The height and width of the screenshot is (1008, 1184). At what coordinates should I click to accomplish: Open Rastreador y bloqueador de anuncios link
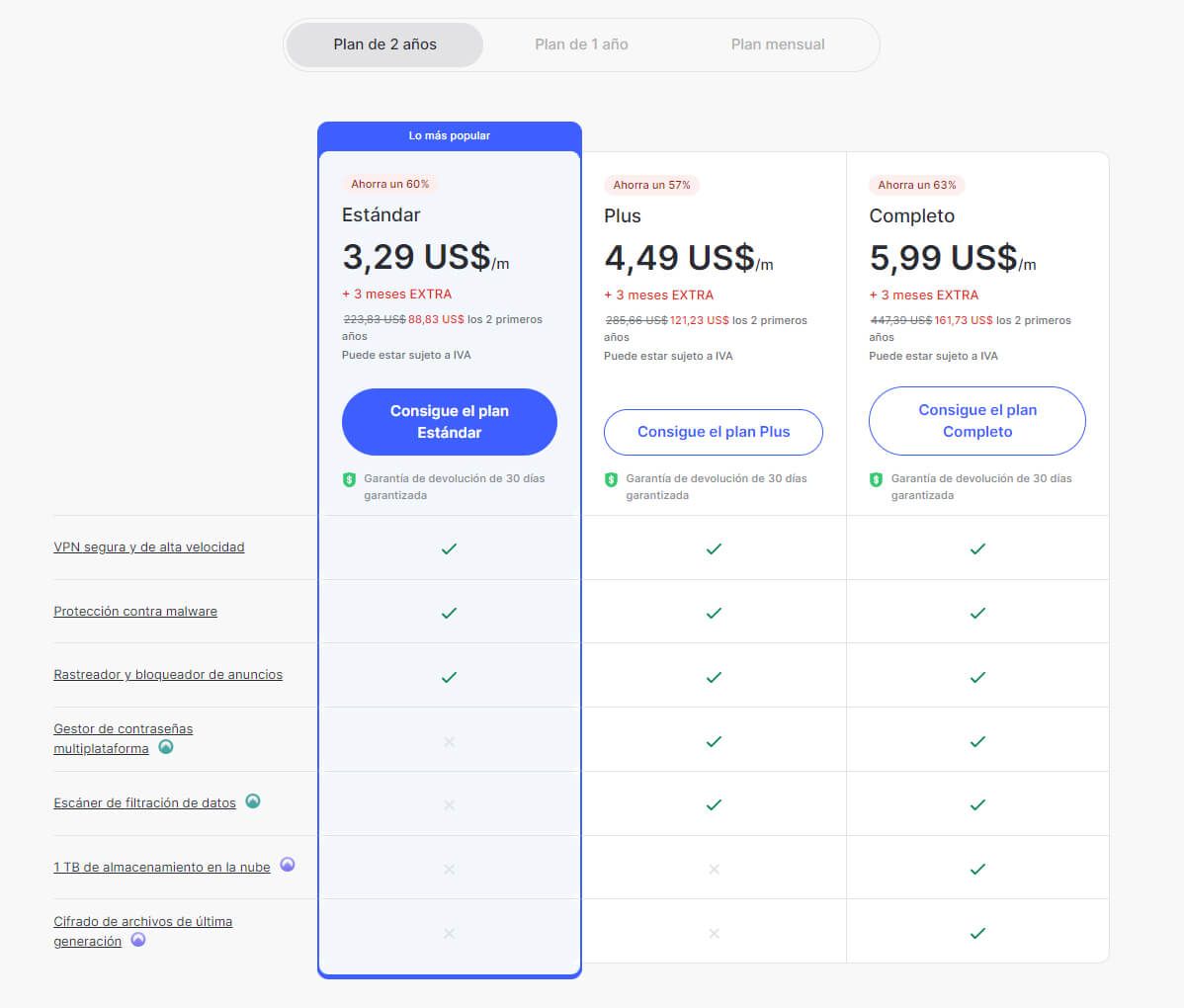[x=168, y=675]
